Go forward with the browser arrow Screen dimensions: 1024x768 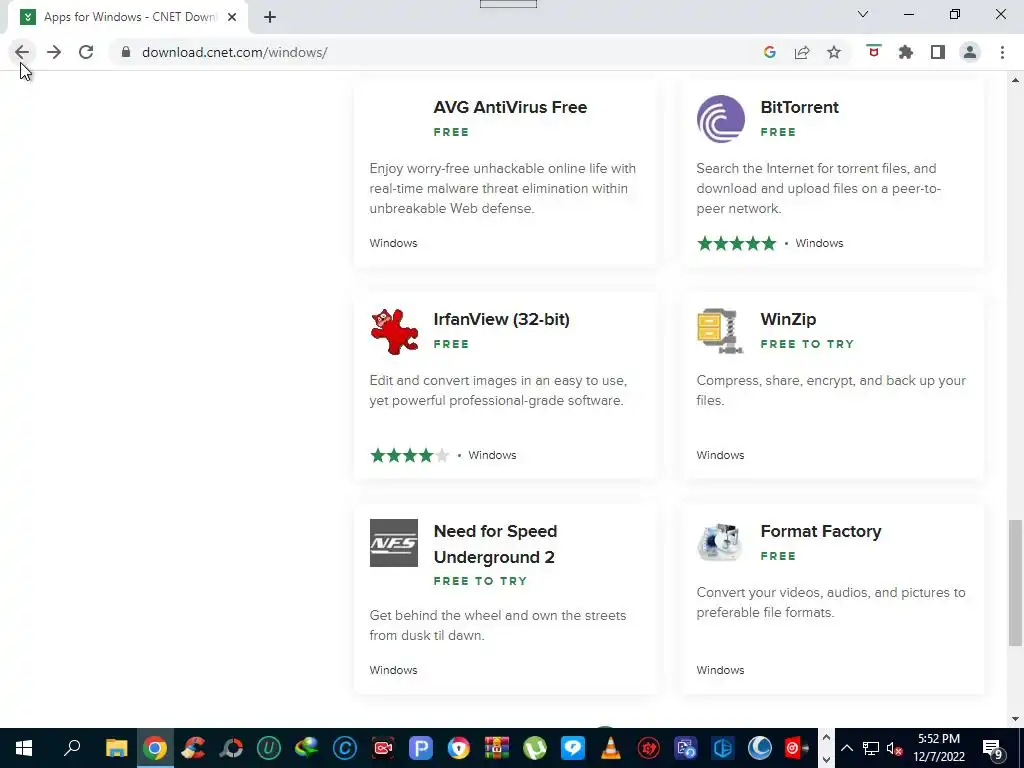pyautogui.click(x=54, y=52)
